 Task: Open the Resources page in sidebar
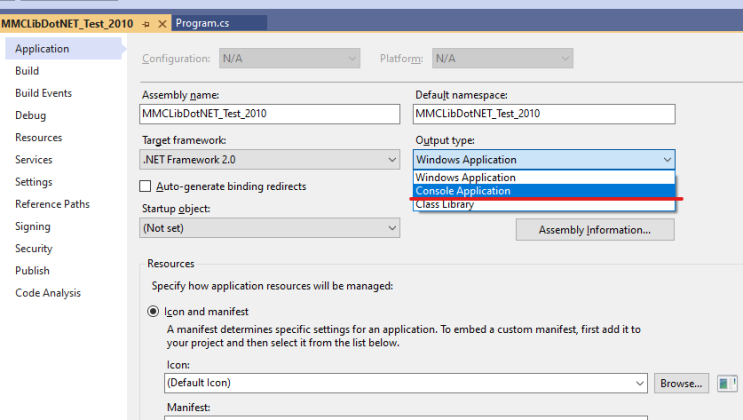(x=38, y=137)
